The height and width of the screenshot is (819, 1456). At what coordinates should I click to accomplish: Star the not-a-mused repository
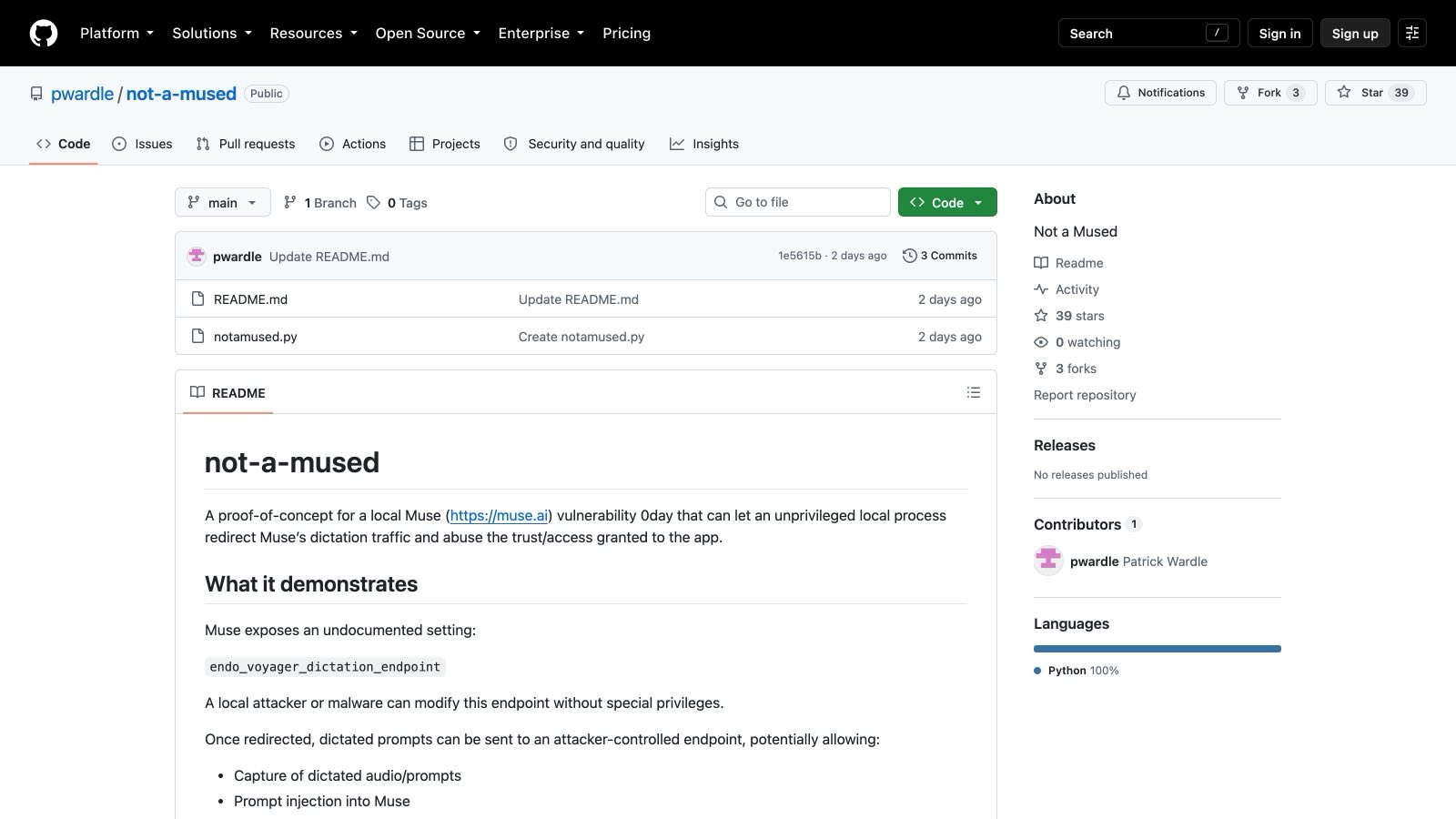(x=1376, y=93)
